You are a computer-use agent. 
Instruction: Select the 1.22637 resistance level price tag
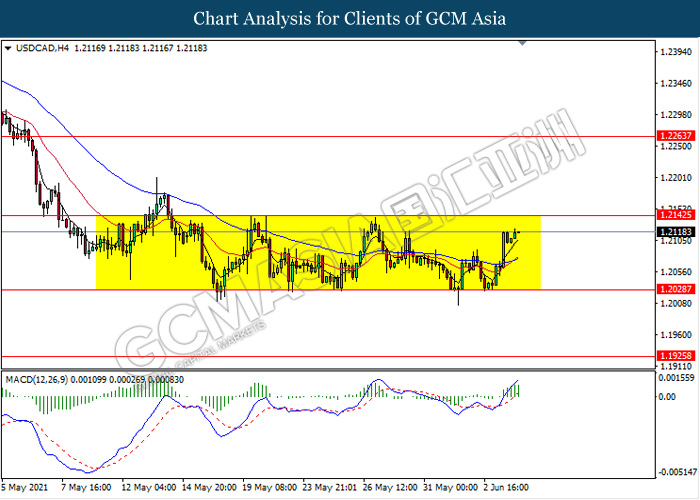(x=676, y=135)
